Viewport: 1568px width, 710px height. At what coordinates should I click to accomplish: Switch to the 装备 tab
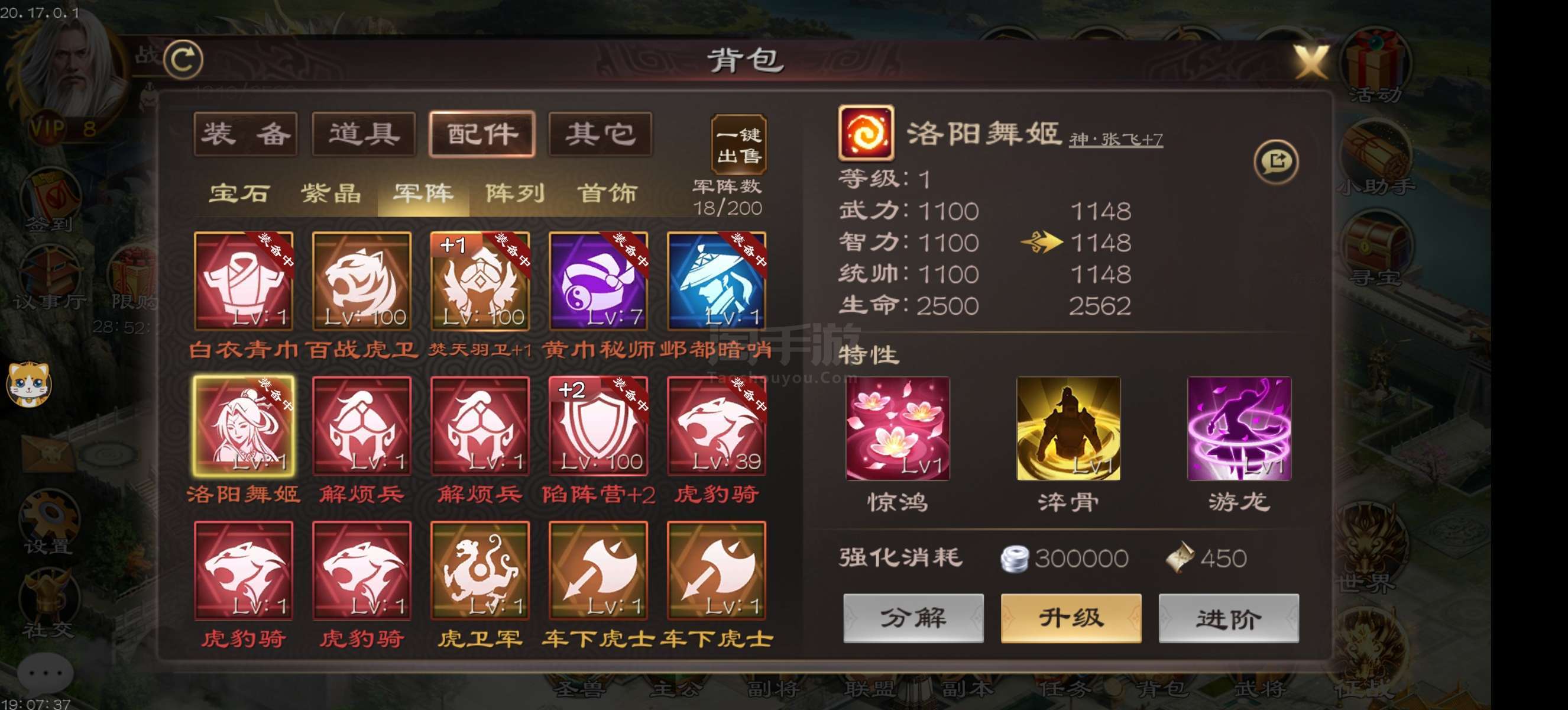point(245,134)
